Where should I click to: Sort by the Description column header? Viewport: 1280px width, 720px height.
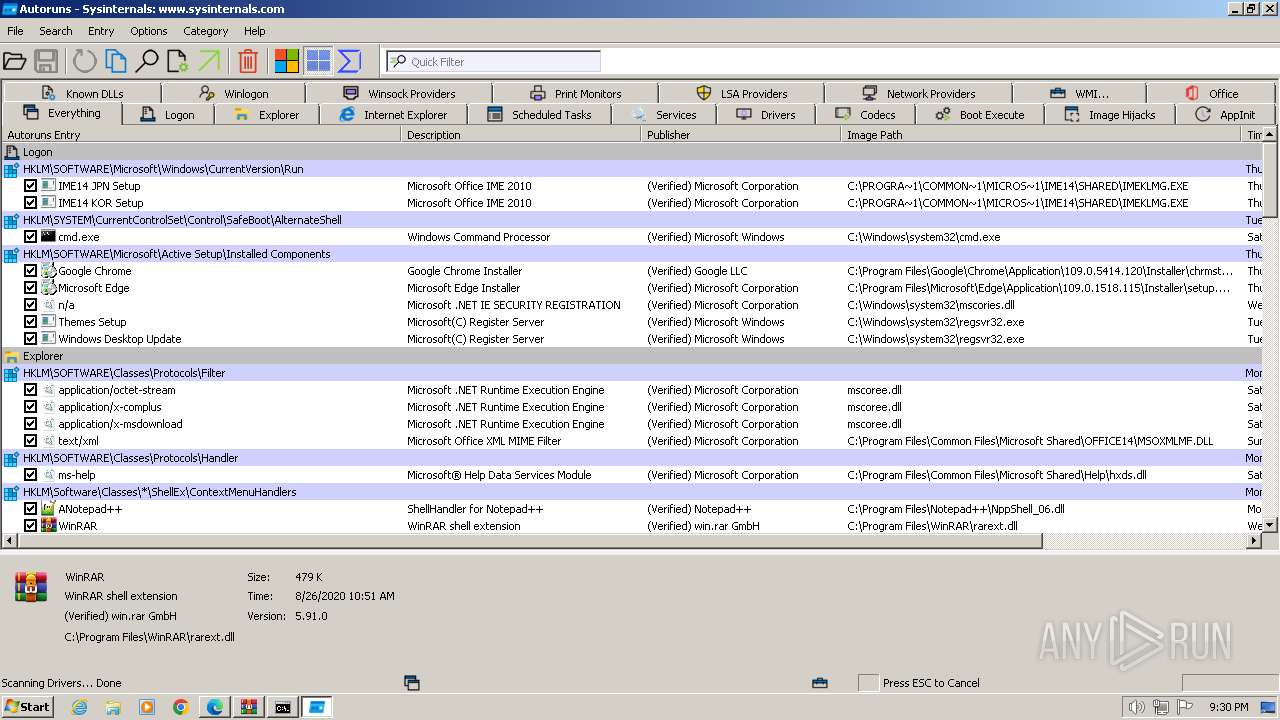[x=521, y=135]
